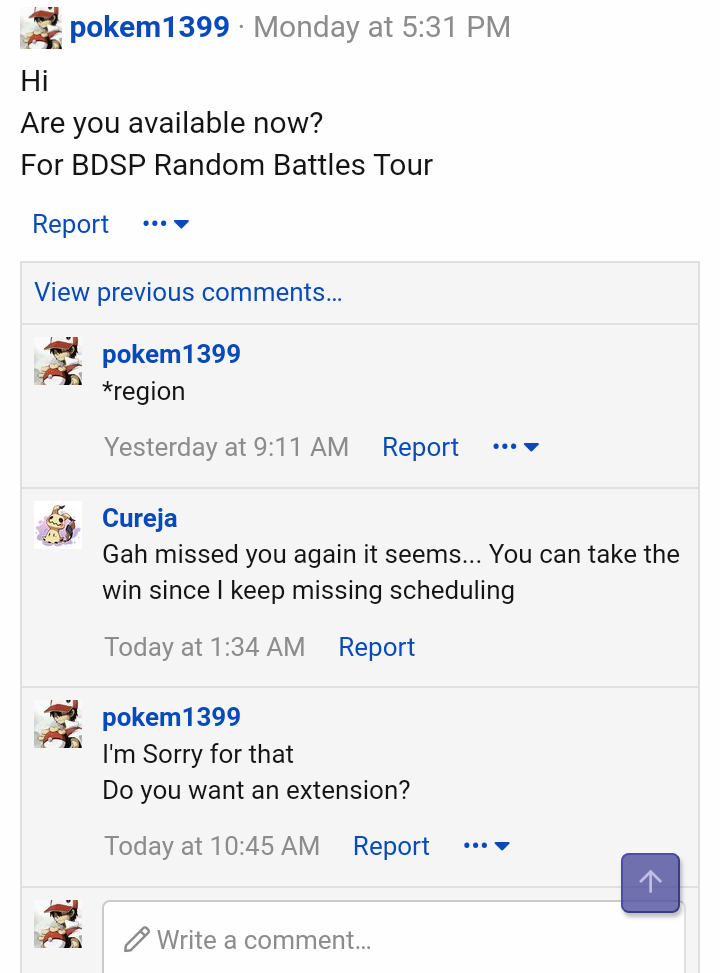Click Cureja's Mimikyu avatar

[x=58, y=525]
